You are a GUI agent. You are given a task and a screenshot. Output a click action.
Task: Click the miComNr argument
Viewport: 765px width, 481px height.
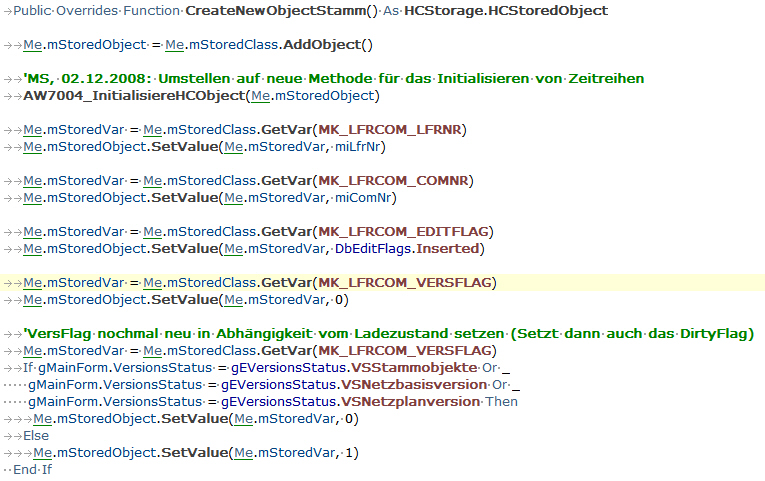click(363, 198)
